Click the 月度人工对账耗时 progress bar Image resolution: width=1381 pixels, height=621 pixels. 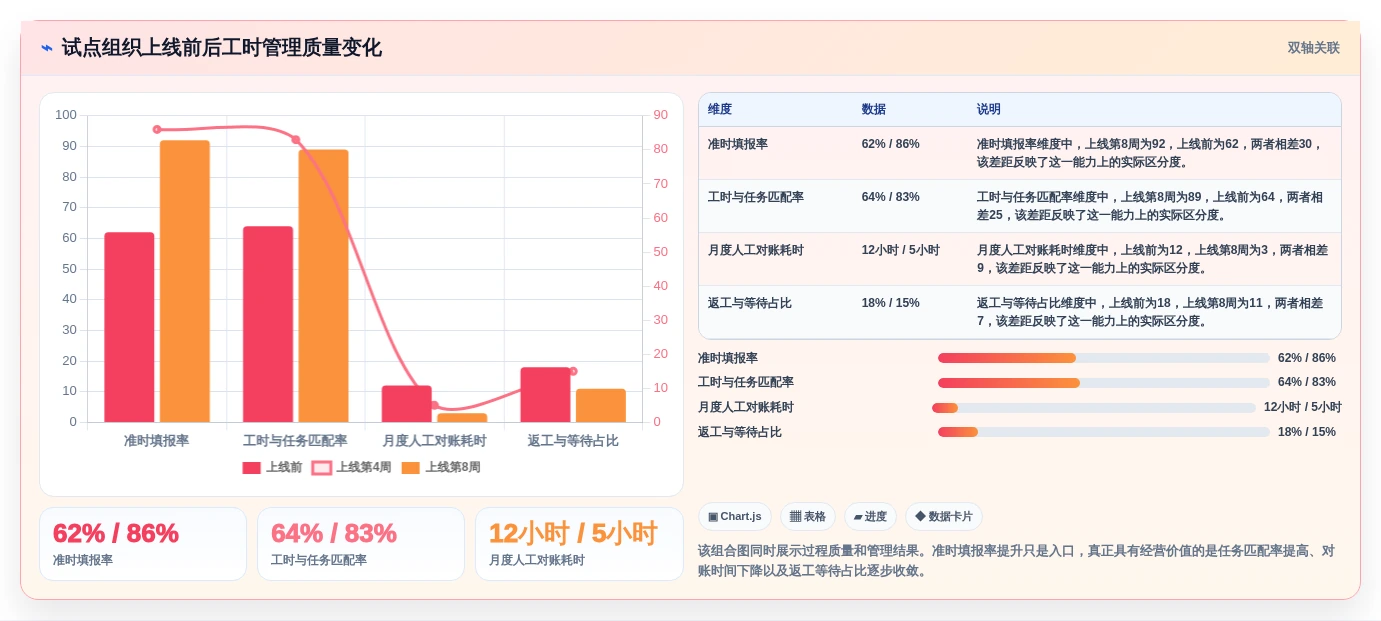point(1094,407)
